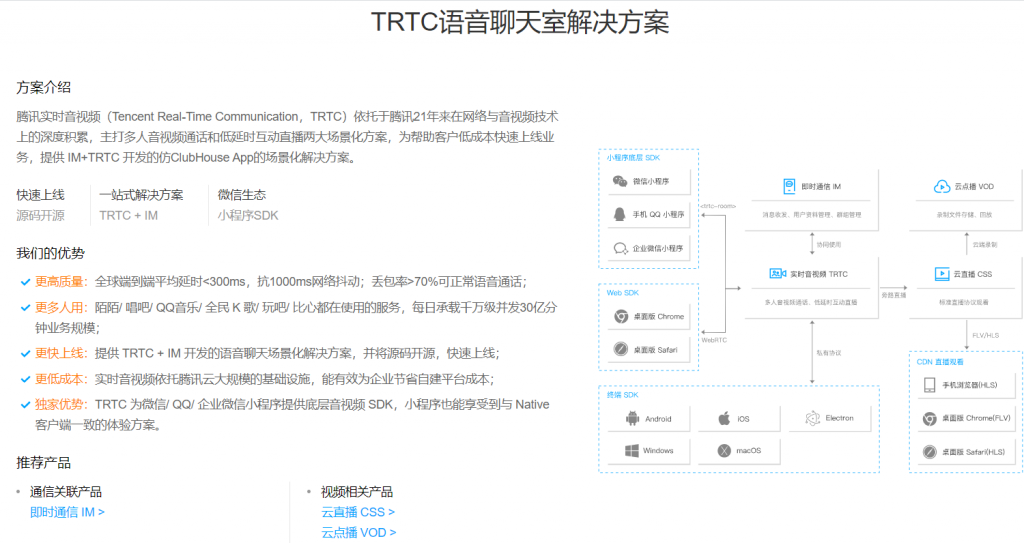
Task: Click the WeCom mini program icon
Action: 620,248
